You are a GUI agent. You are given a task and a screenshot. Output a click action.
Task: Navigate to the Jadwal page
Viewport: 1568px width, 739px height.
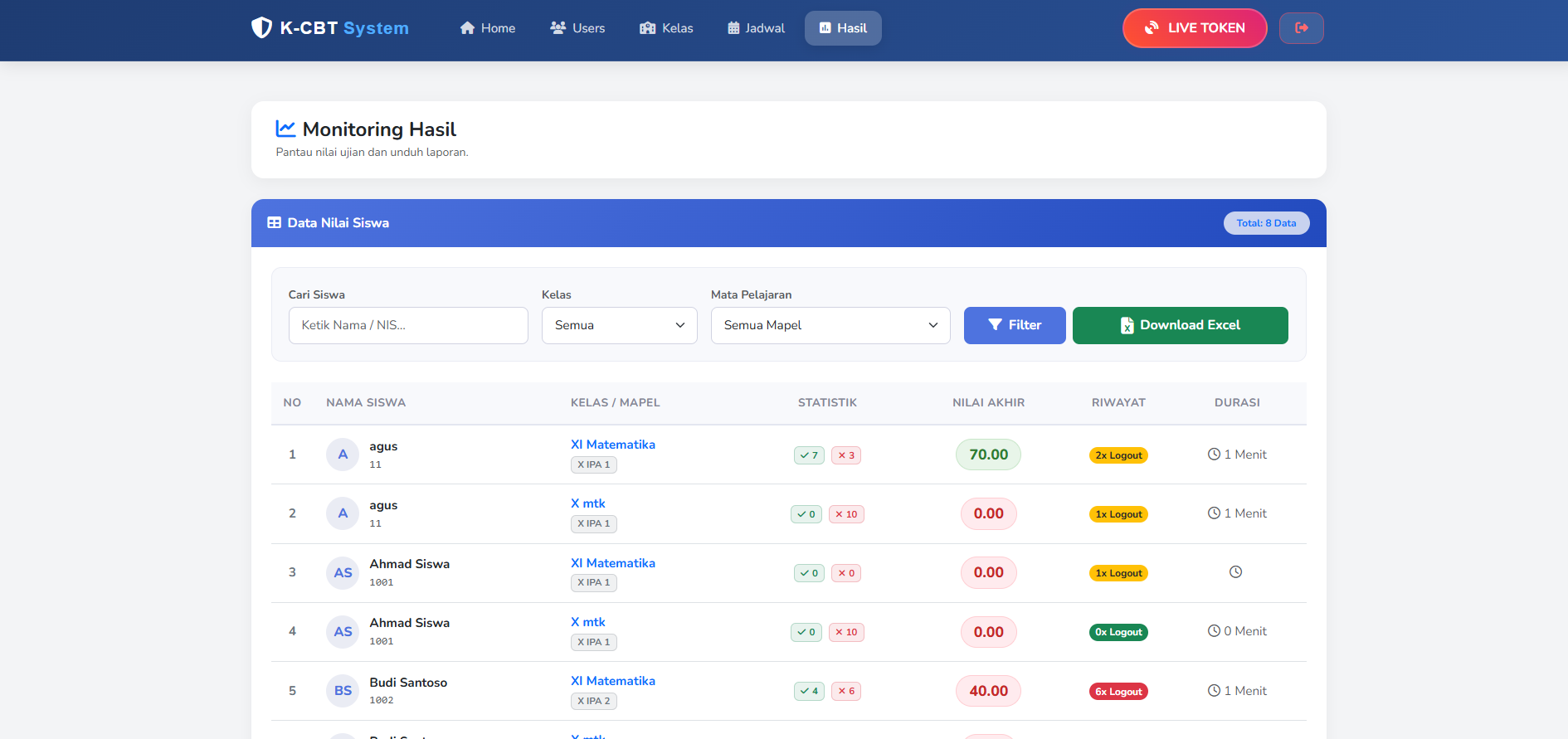(x=756, y=28)
